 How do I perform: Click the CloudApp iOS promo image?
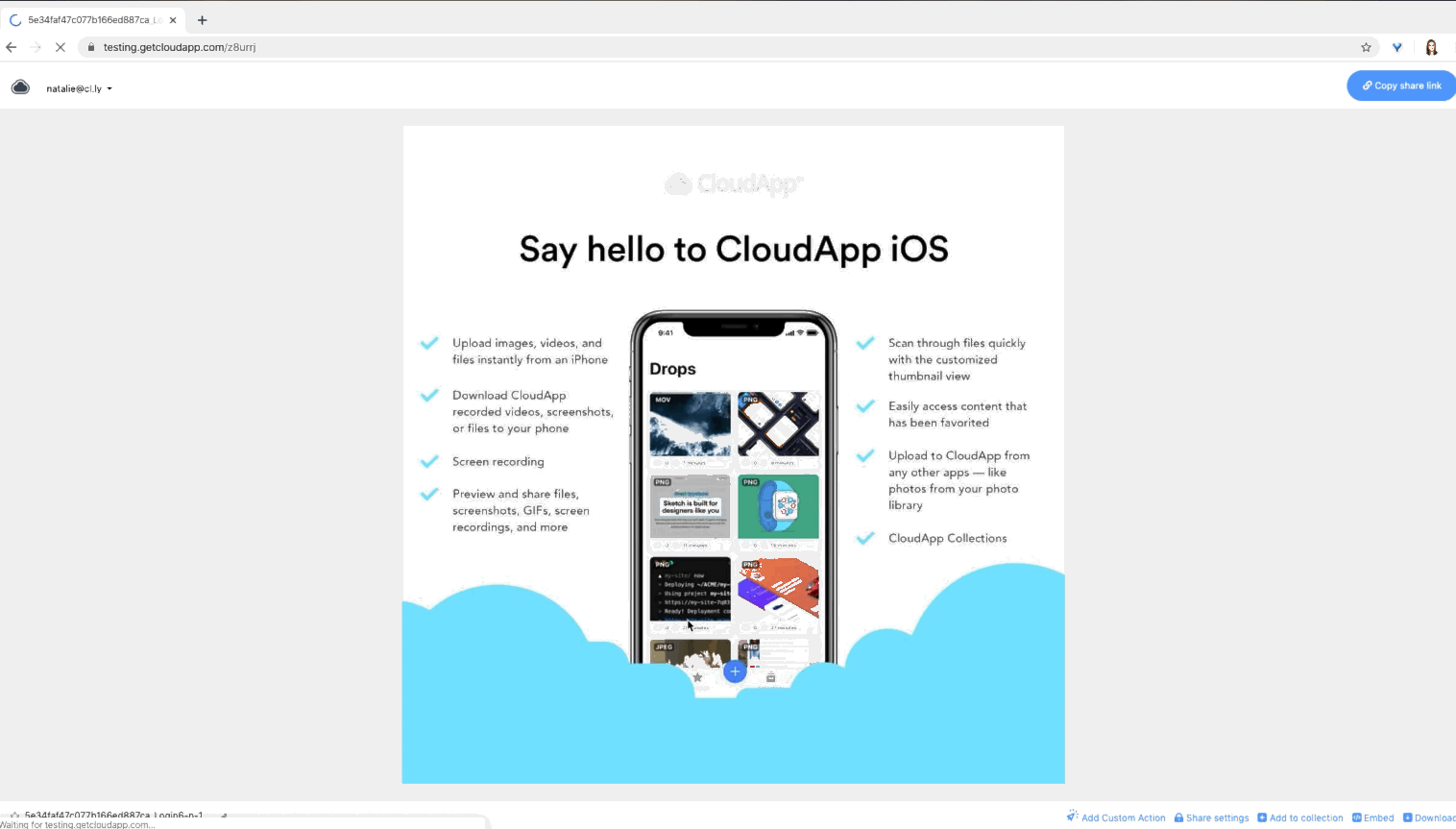tap(733, 454)
